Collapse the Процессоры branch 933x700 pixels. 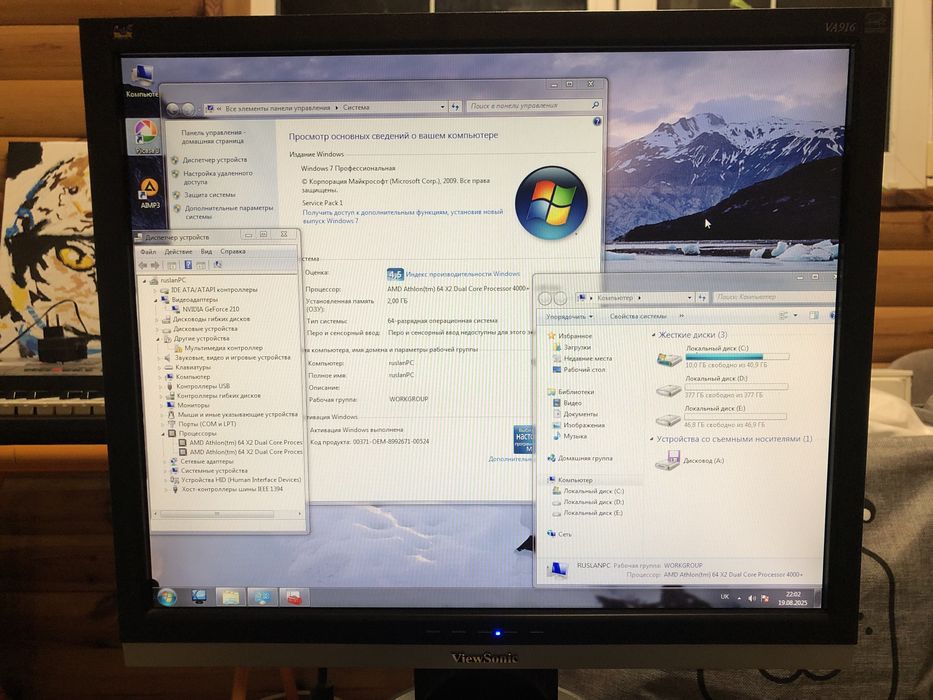tap(163, 434)
